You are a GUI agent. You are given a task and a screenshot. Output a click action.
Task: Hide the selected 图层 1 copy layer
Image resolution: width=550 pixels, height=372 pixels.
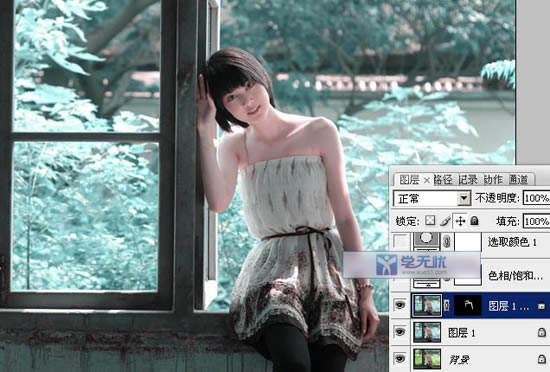point(400,305)
